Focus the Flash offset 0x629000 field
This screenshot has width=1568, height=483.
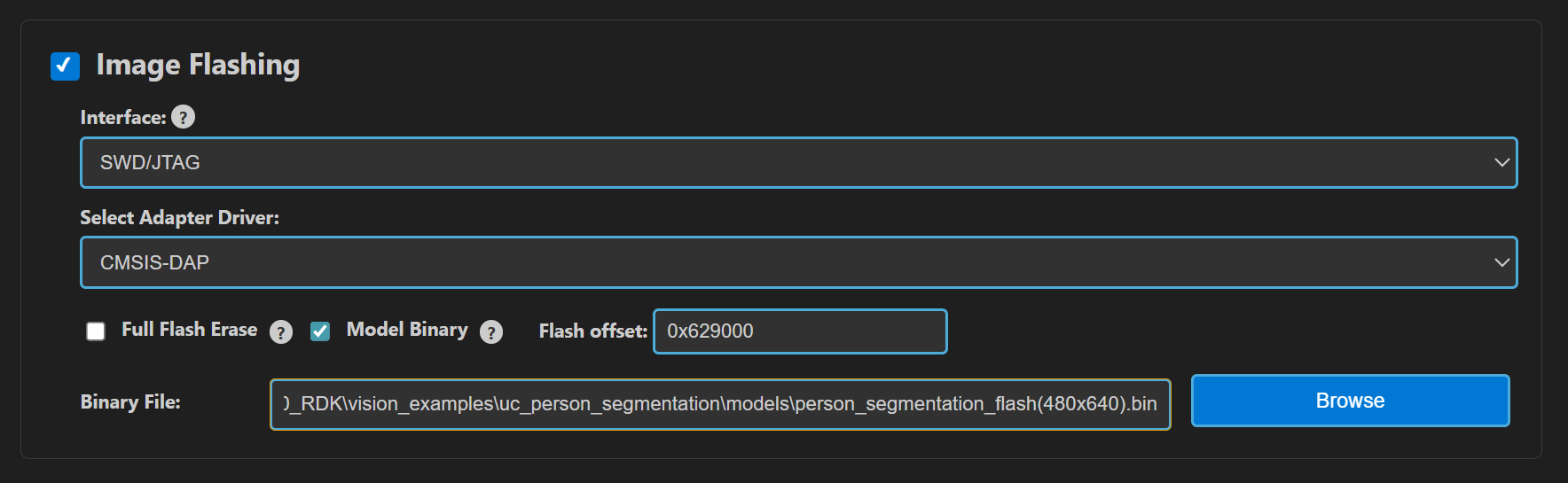point(800,331)
